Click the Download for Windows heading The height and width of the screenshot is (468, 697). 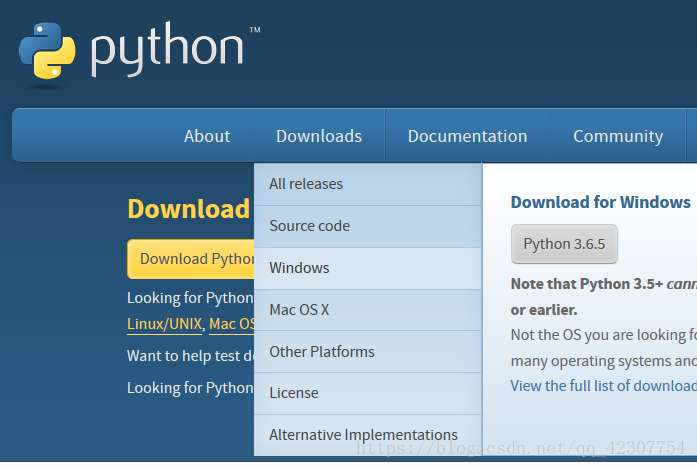pyautogui.click(x=601, y=202)
